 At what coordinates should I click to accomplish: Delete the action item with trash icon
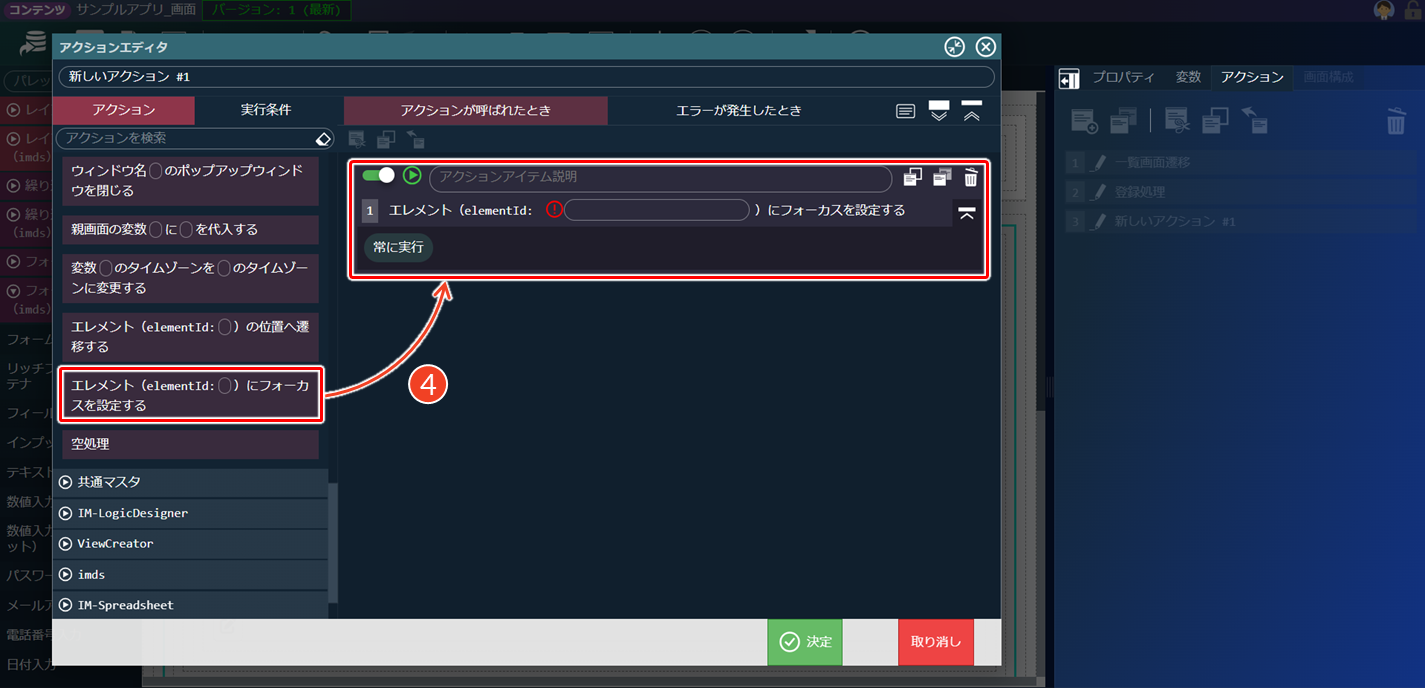click(970, 177)
